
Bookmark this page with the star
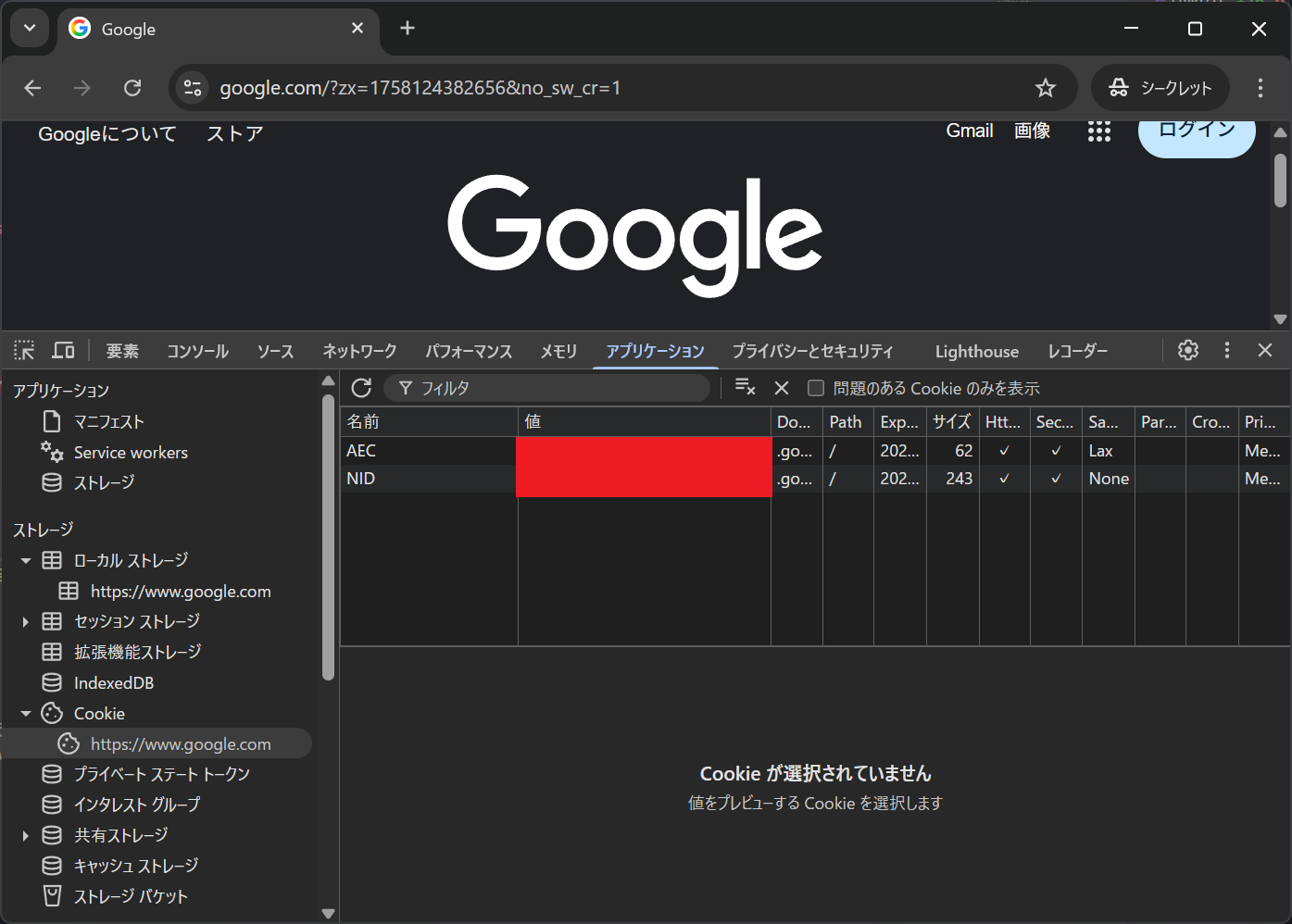1046,88
